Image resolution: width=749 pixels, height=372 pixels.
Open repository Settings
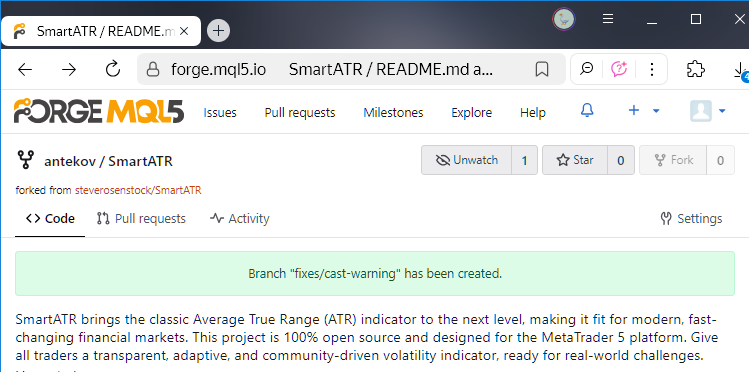point(691,219)
